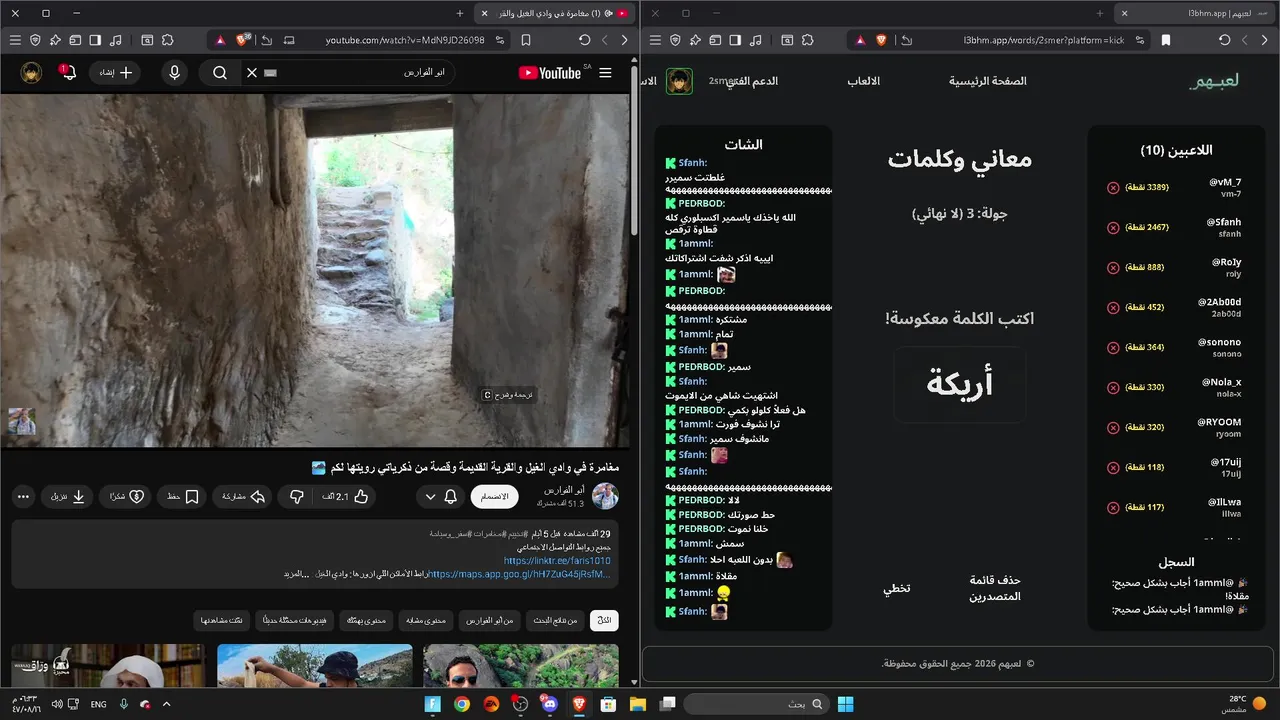Open الدعم الفني in l3bhm navigation
1280x720 pixels.
click(x=753, y=81)
